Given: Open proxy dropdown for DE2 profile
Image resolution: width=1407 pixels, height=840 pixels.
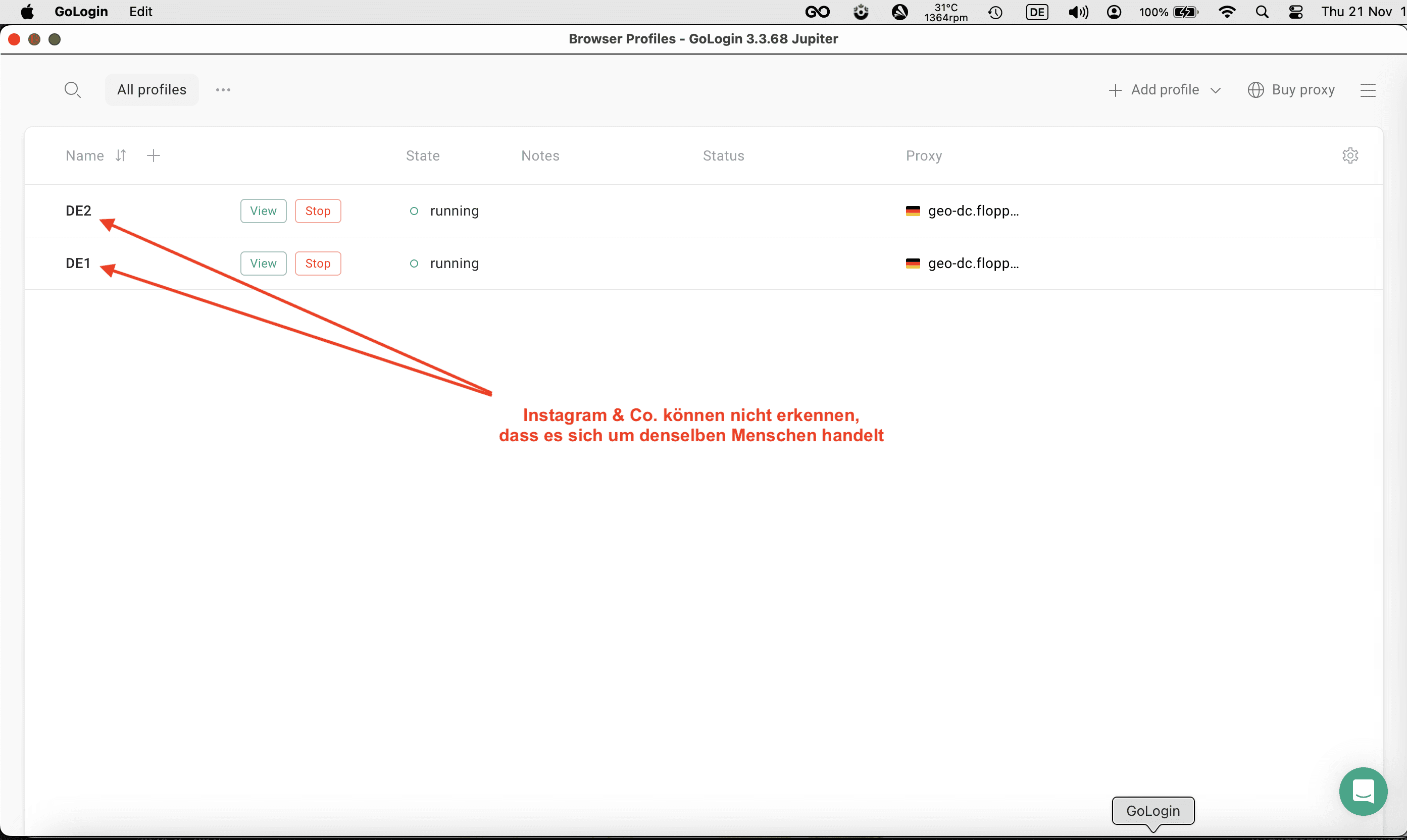Looking at the screenshot, I should 972,211.
